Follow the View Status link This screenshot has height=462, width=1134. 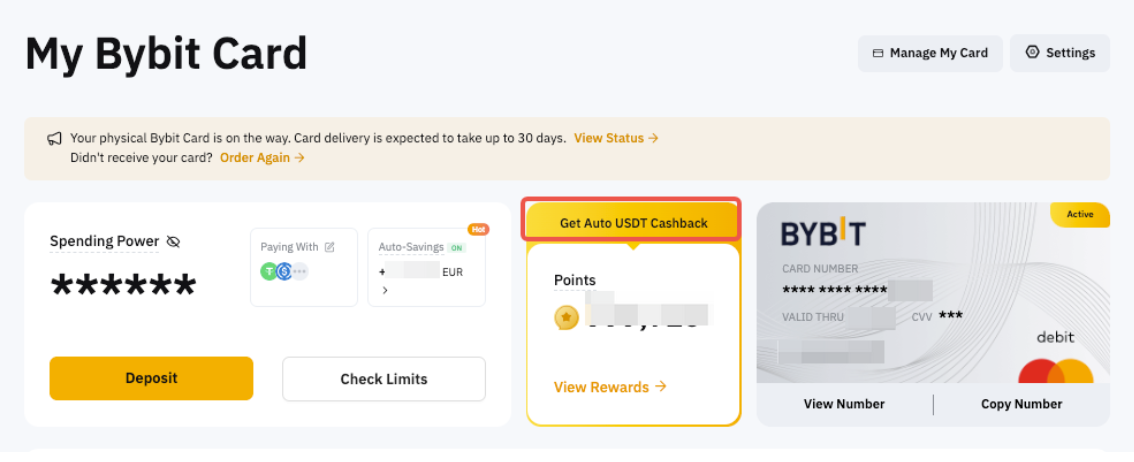[x=616, y=138]
